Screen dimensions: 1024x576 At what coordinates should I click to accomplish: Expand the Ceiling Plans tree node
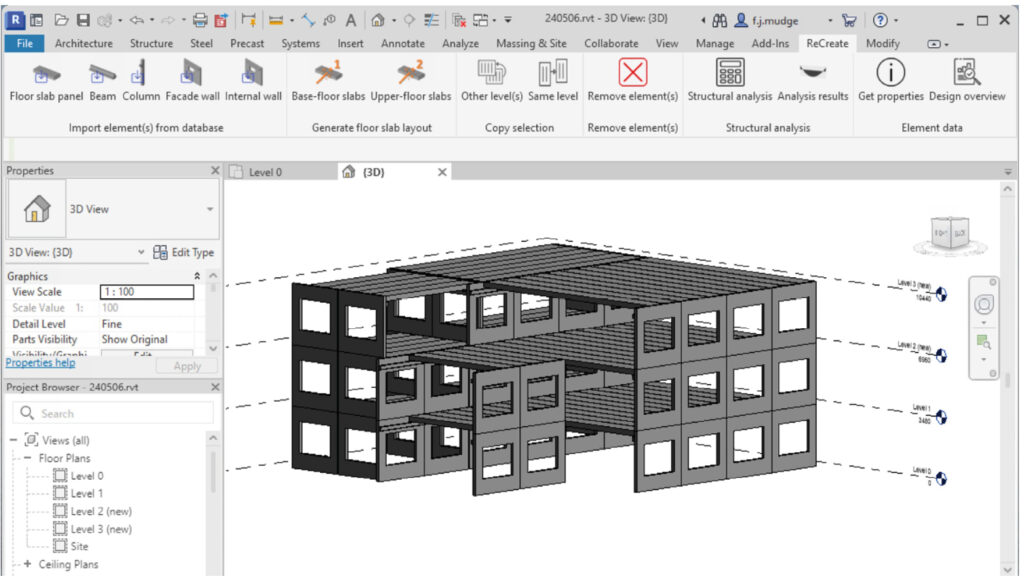click(x=28, y=564)
